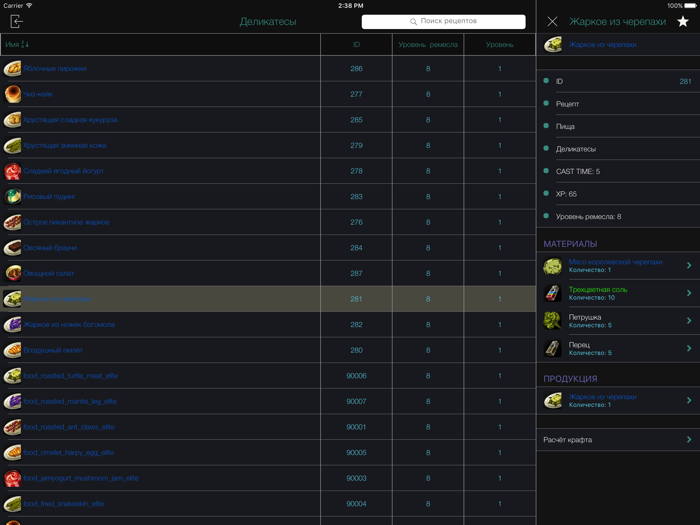Viewport: 700px width, 525px height.
Task: Click the ID cell 282
Action: pyautogui.click(x=356, y=325)
